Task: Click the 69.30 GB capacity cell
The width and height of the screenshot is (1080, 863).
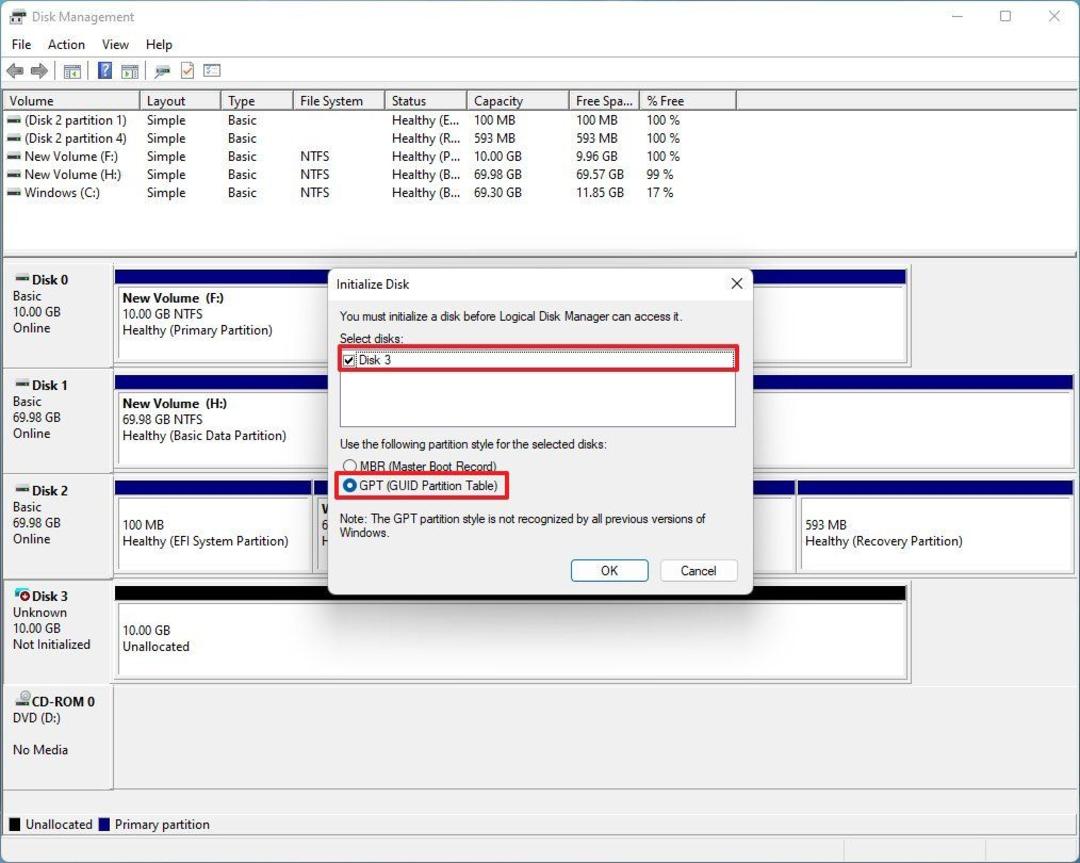Action: click(497, 193)
